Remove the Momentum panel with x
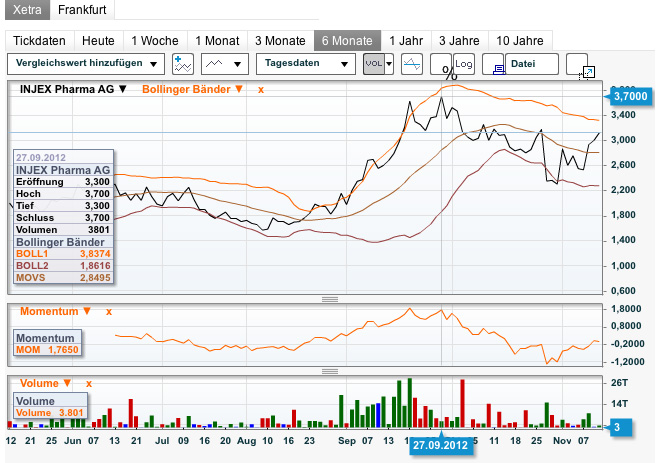Image resolution: width=657 pixels, height=463 pixels. pos(109,311)
